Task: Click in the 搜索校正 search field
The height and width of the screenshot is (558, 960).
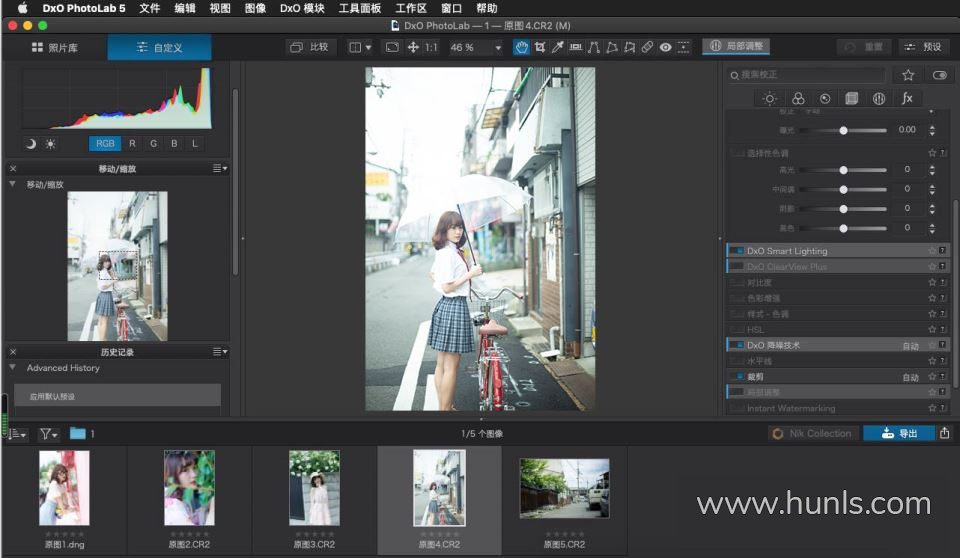Action: (x=806, y=75)
